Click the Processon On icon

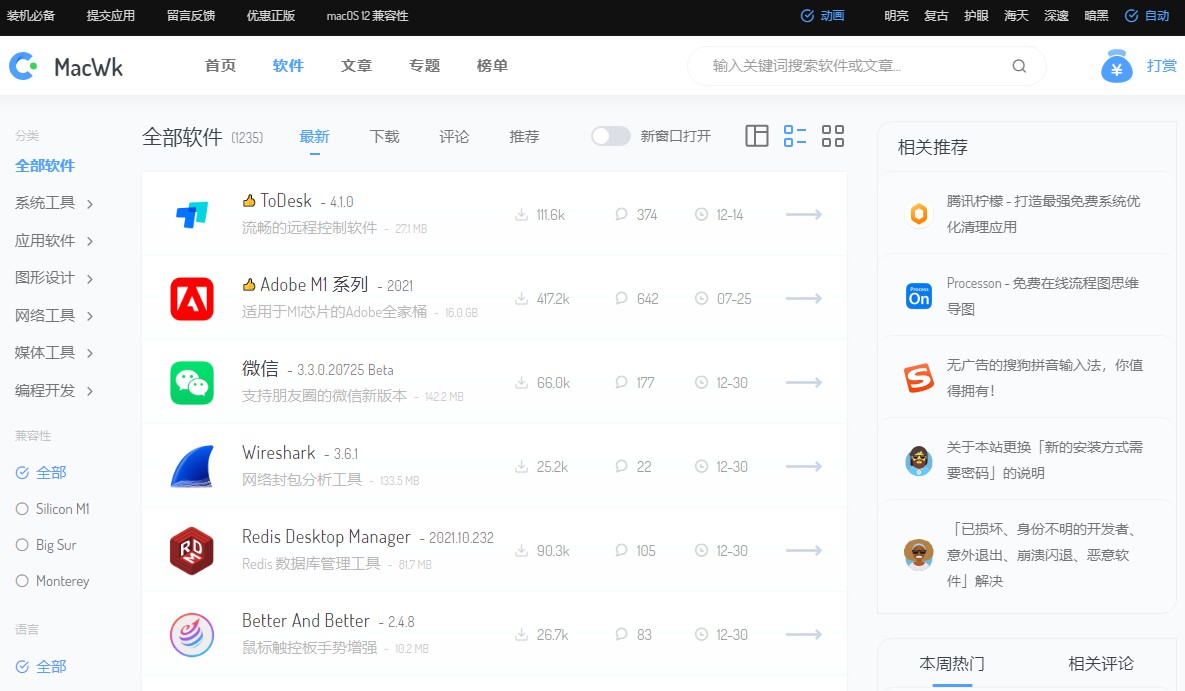919,296
